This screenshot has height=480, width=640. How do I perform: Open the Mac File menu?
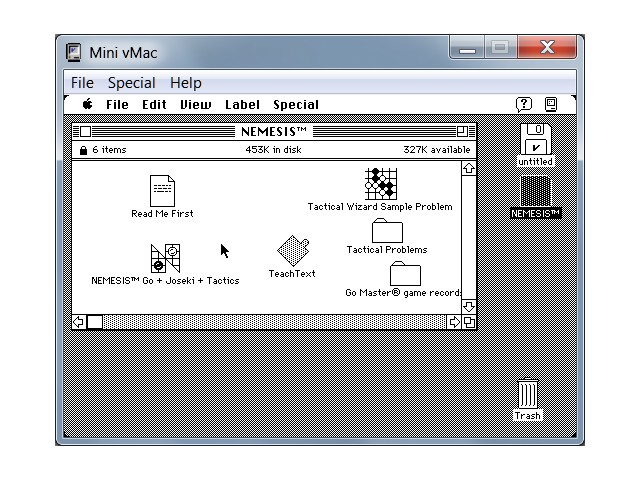pos(117,105)
